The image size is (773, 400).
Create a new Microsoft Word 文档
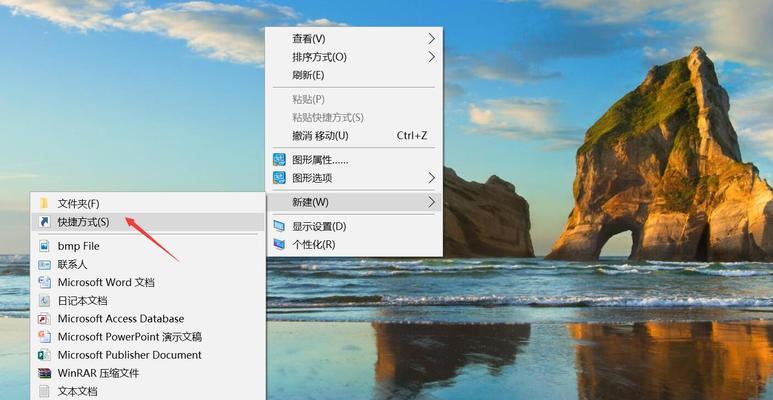point(147,282)
